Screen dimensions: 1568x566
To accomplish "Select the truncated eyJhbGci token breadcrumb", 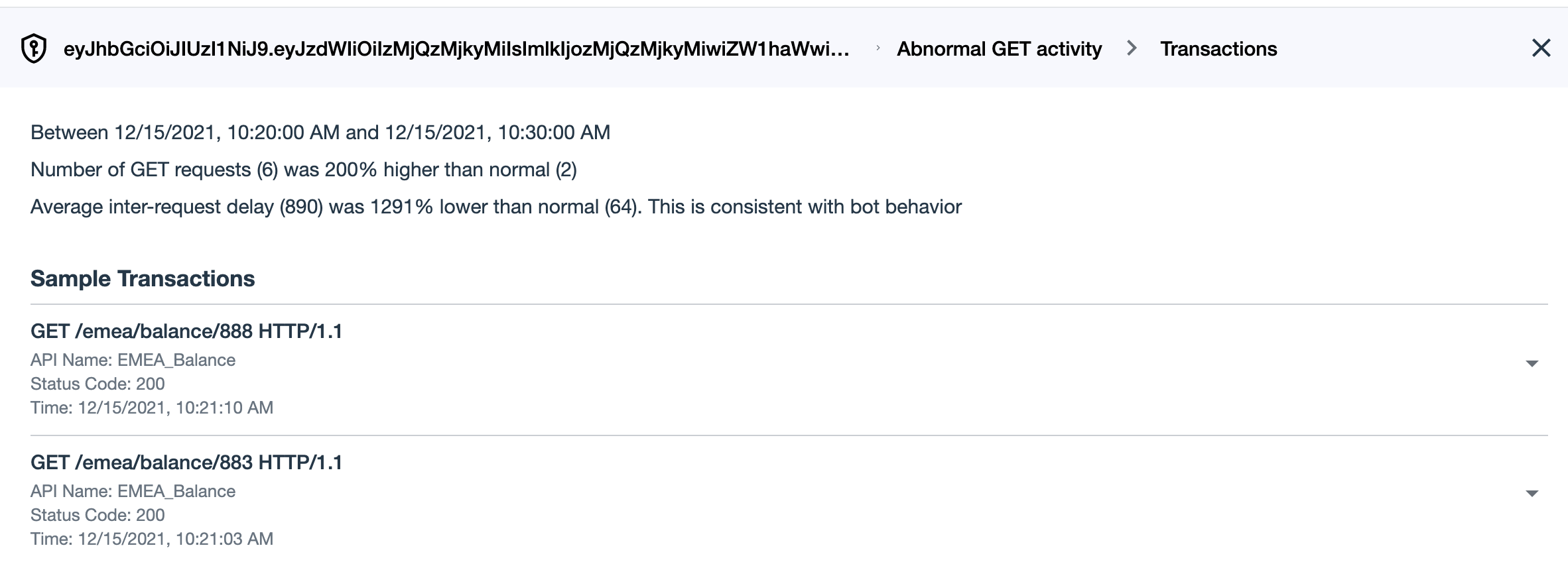I will pyautogui.click(x=456, y=49).
